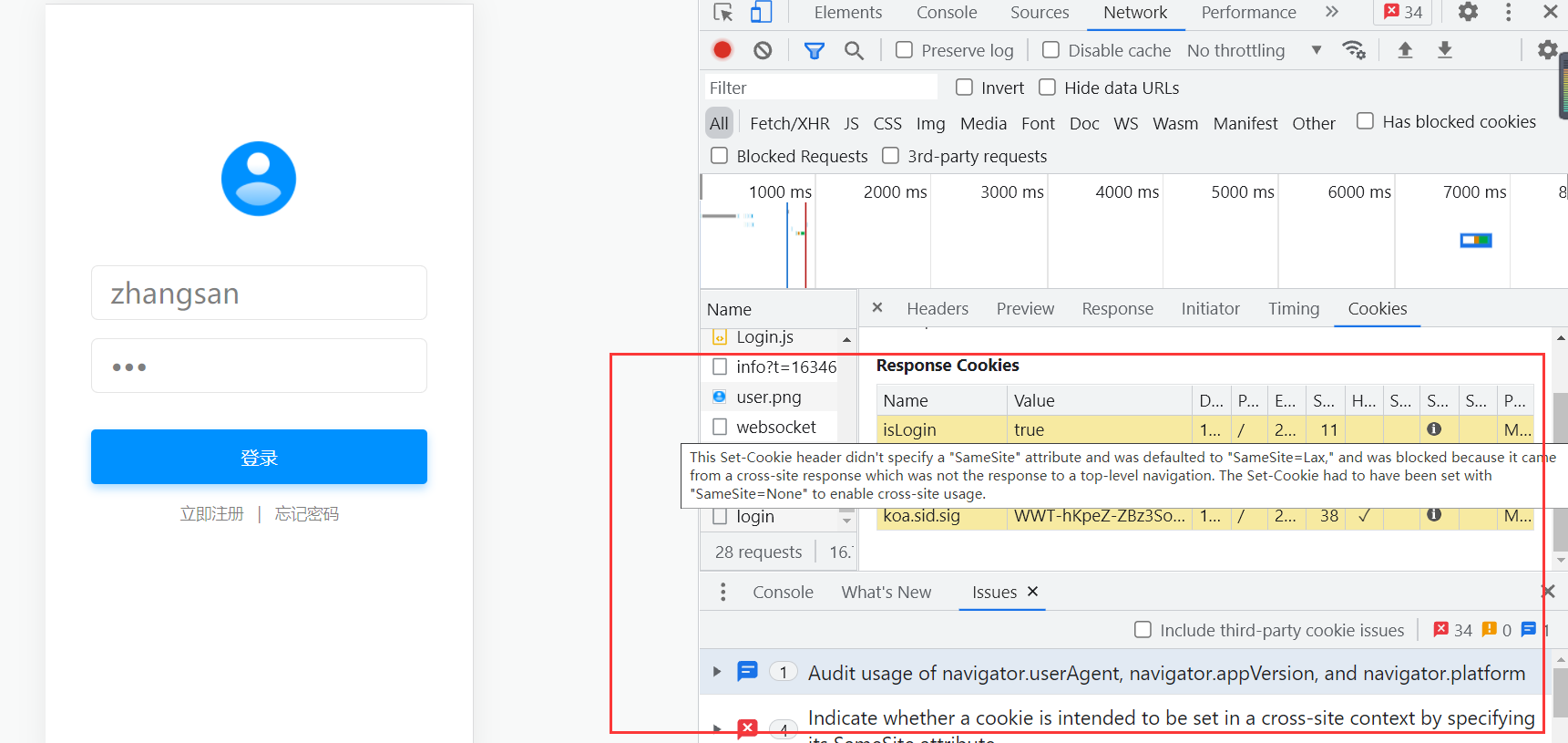Open the What's New drawer tab
Image resolution: width=1568 pixels, height=743 pixels.
pos(886,593)
